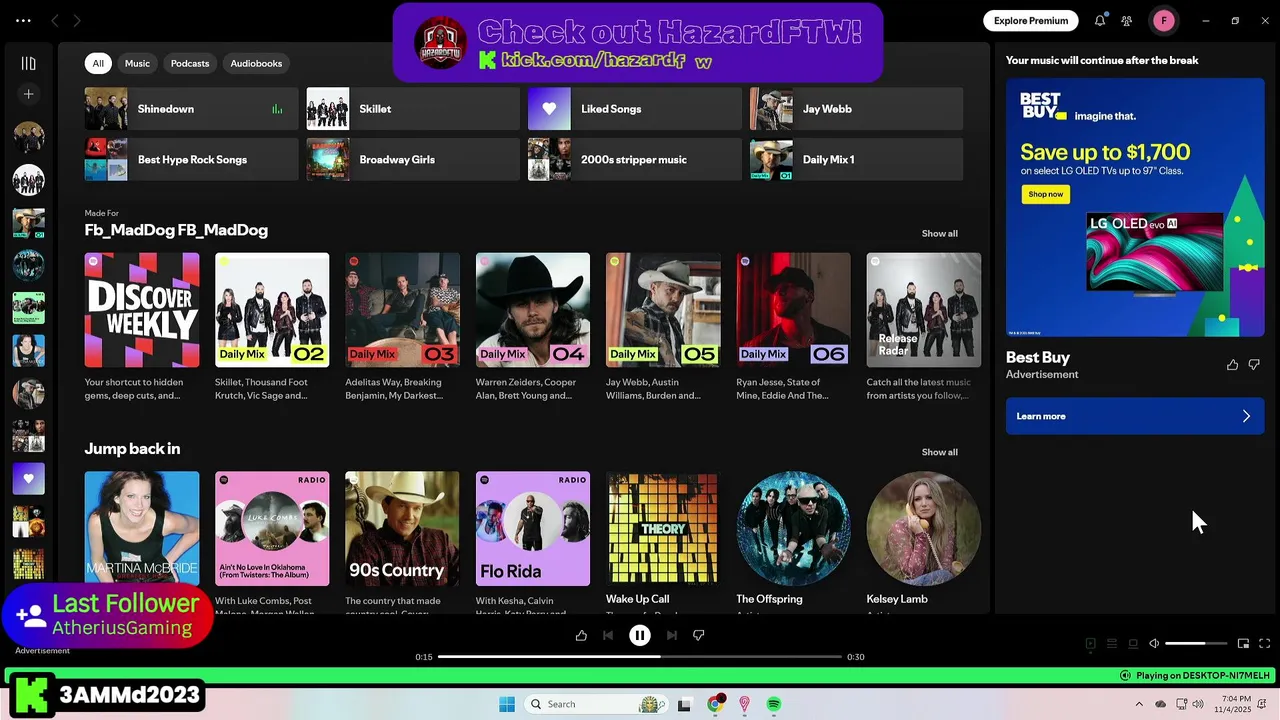Open the miniplayer icon
The image size is (1280, 720).
pos(1243,644)
